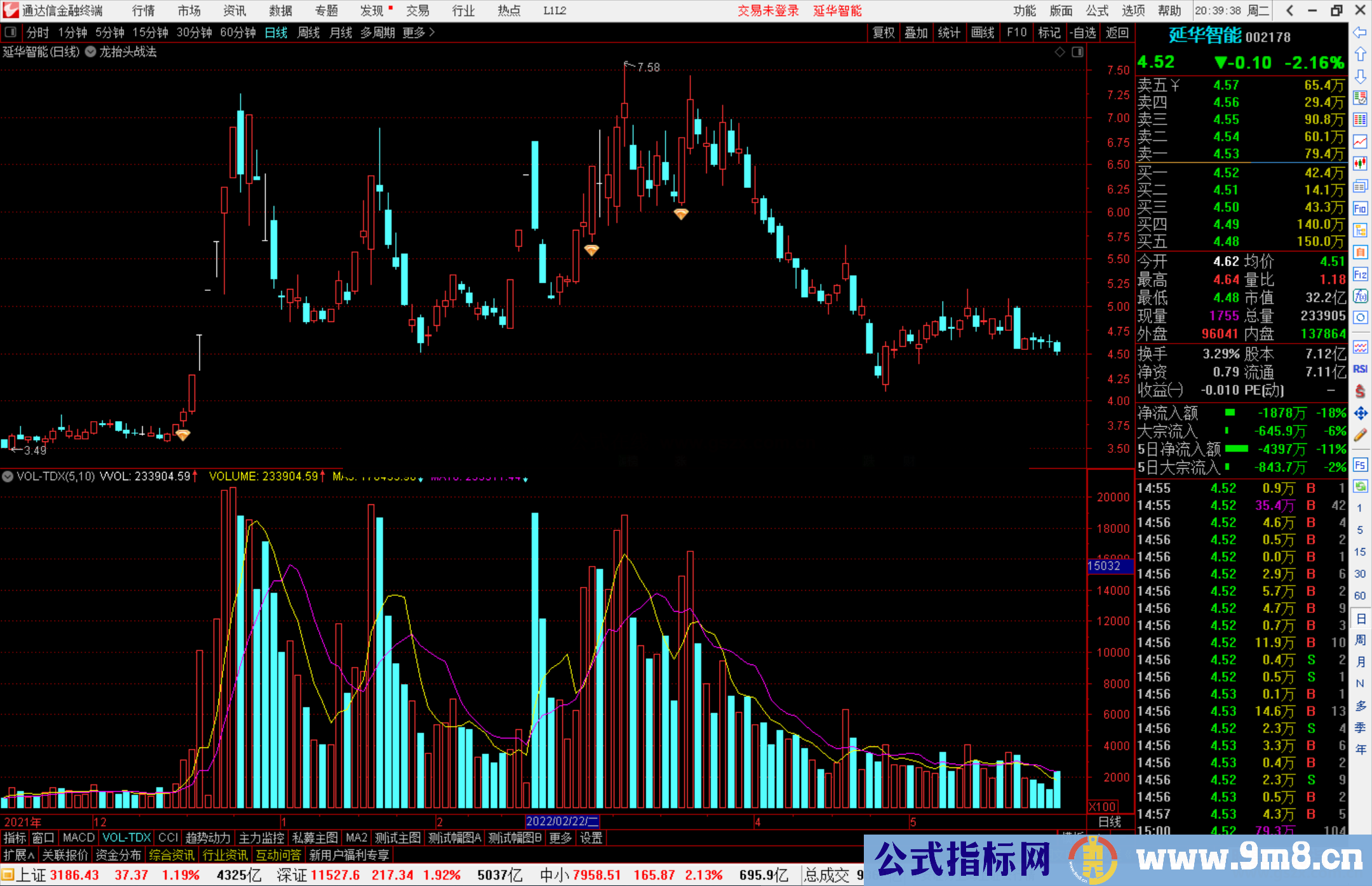Click the red trend line chart sidebar icon
The width and height of the screenshot is (1372, 886).
click(x=1360, y=142)
